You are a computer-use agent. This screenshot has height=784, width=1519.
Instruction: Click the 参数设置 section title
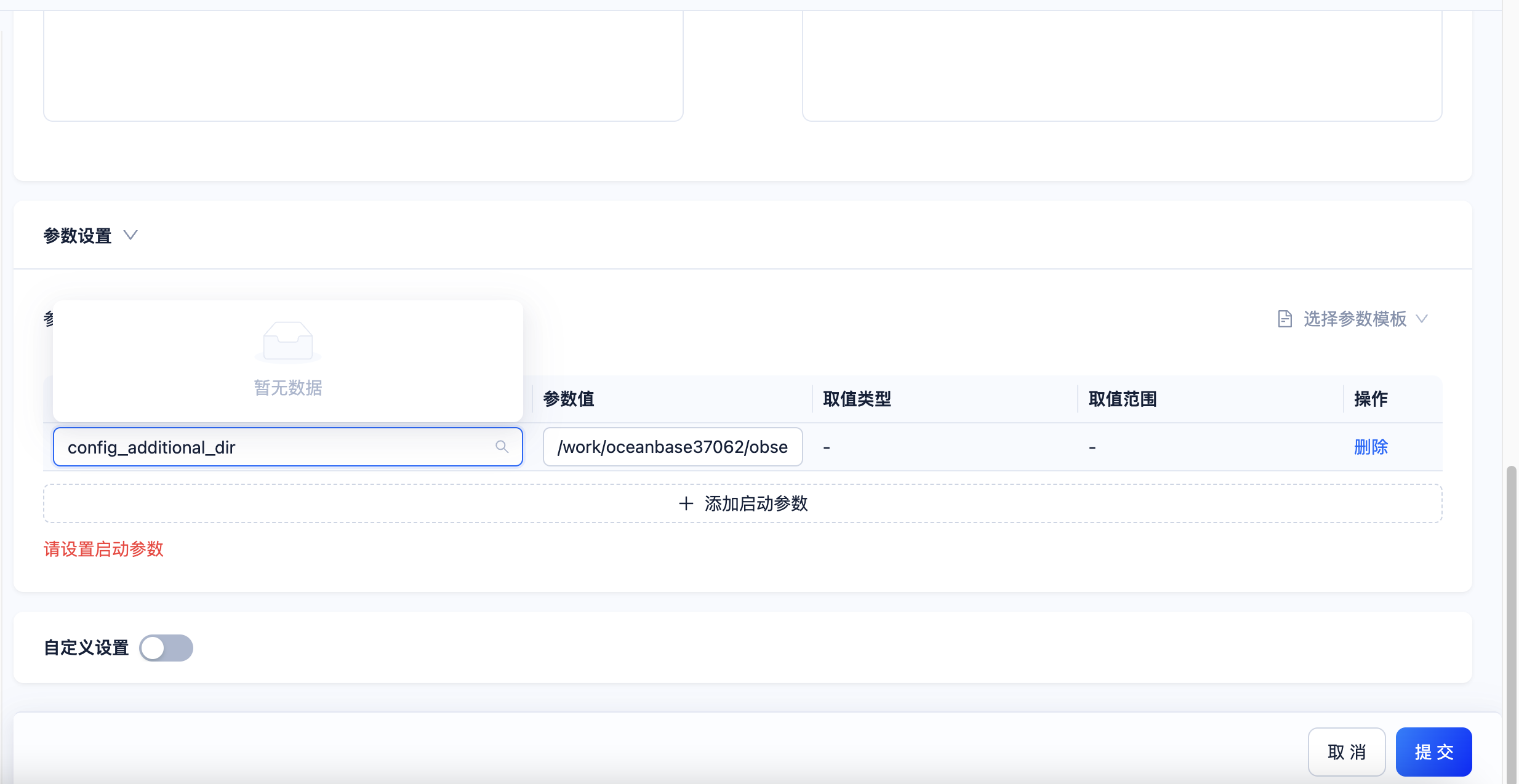(x=78, y=236)
